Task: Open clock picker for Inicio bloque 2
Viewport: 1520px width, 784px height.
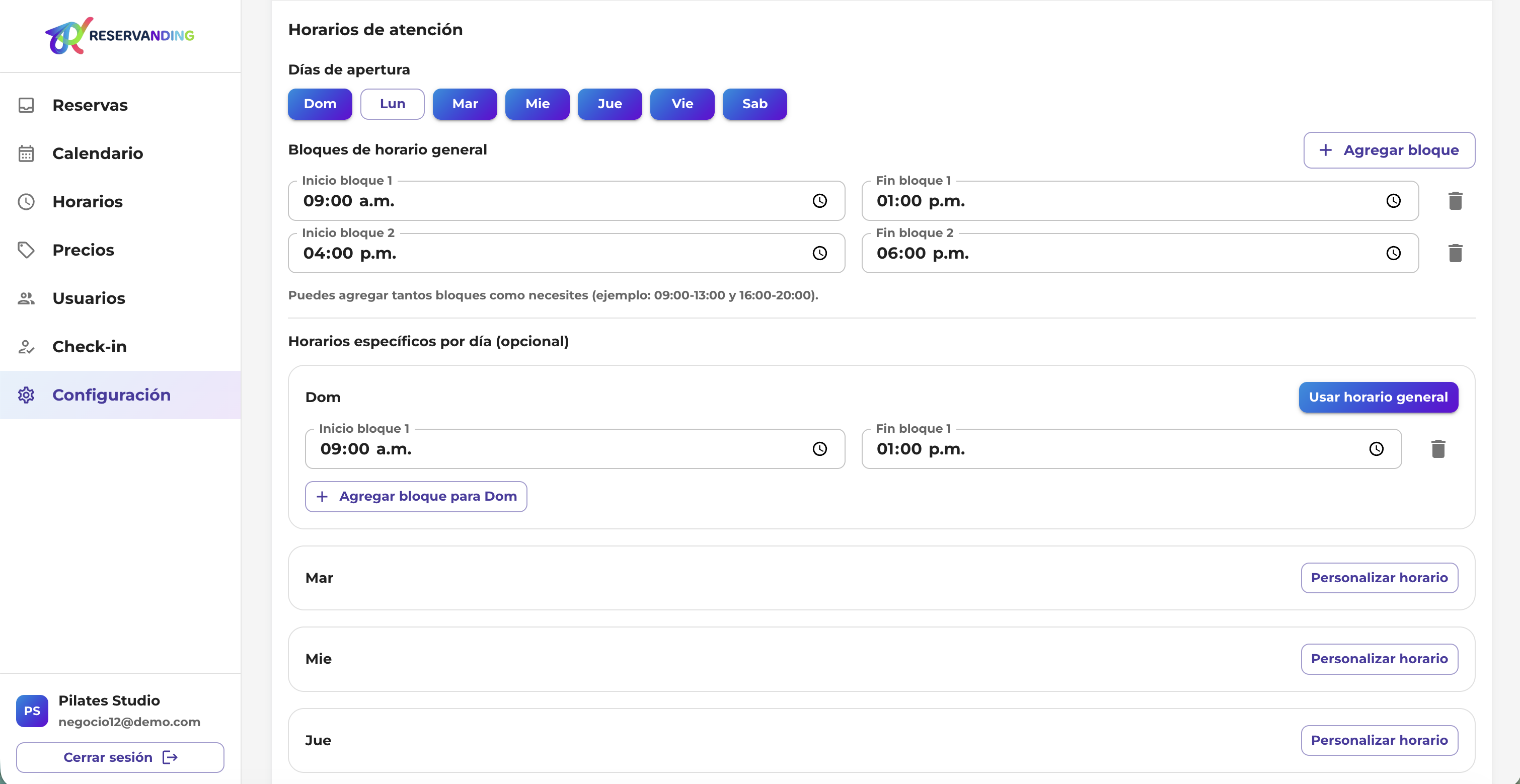Action: click(819, 253)
